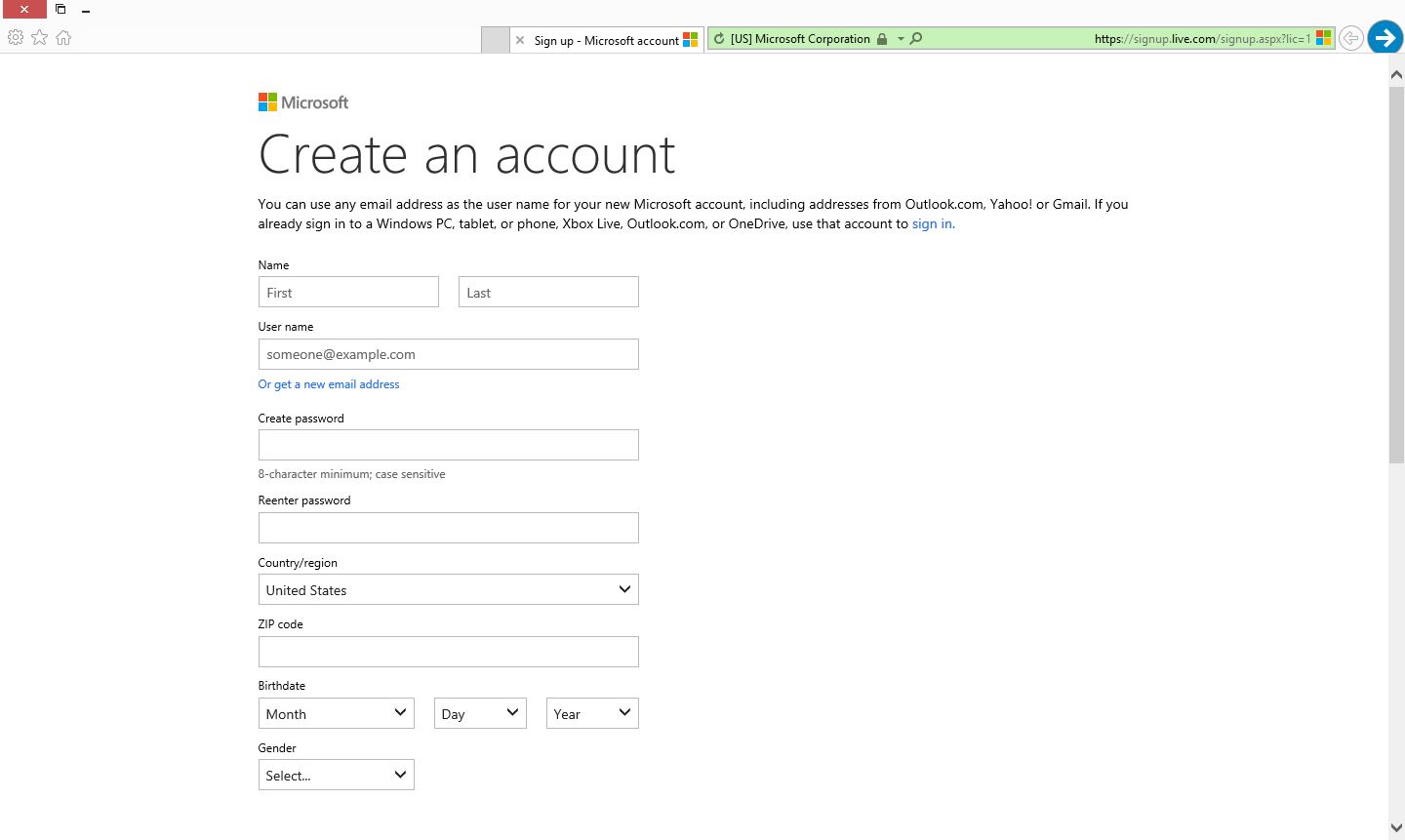Close the Sign up - Microsoft account tab
Screen dimensions: 1405x840
[x=520, y=40]
